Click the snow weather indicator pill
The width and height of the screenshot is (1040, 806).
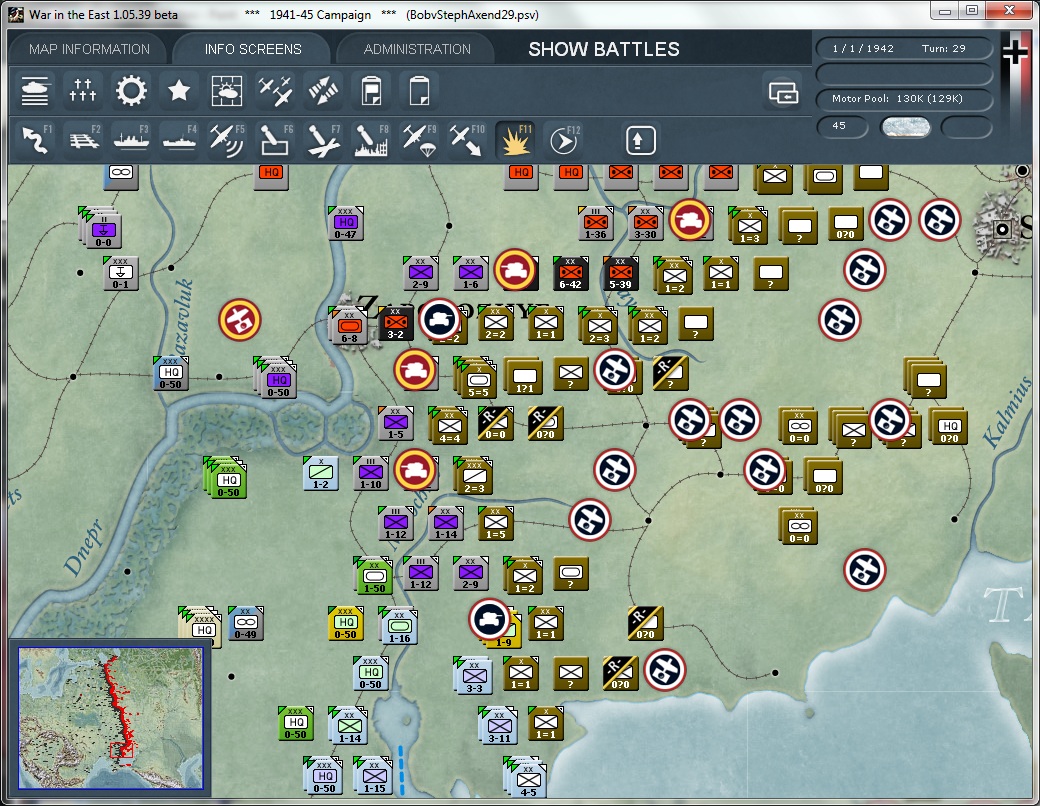coord(905,127)
